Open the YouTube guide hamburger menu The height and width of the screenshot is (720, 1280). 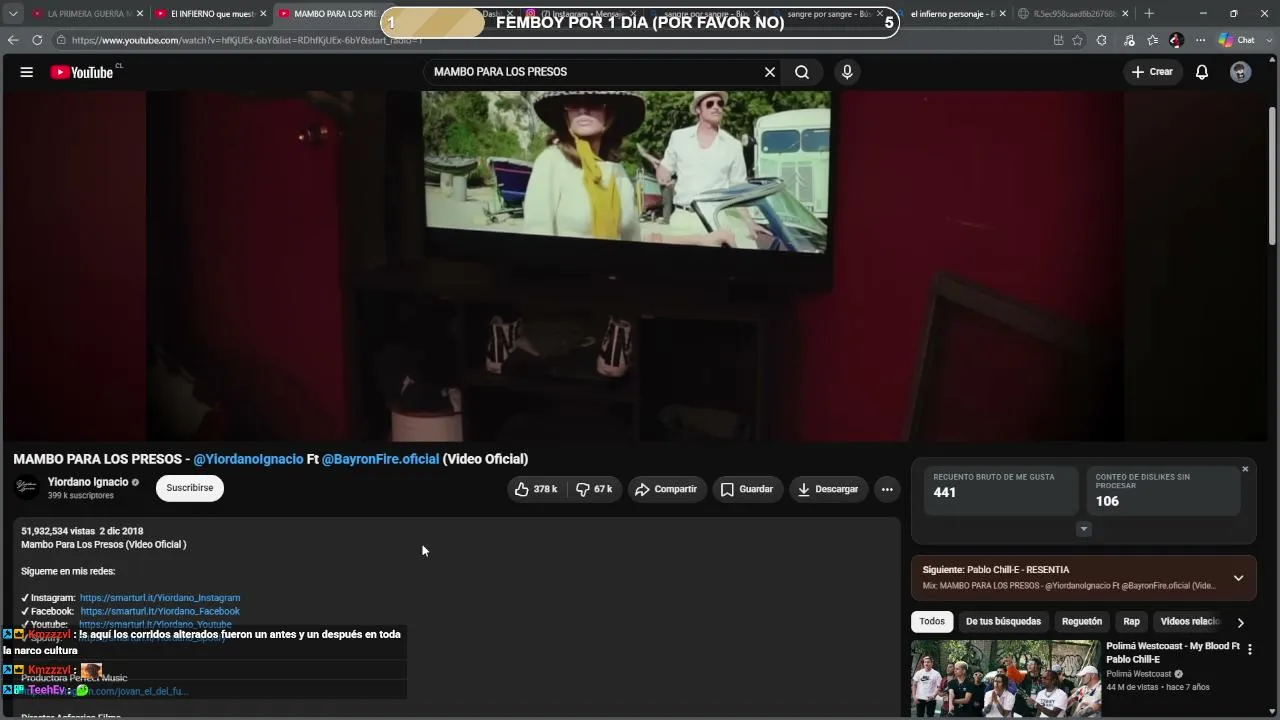point(27,72)
